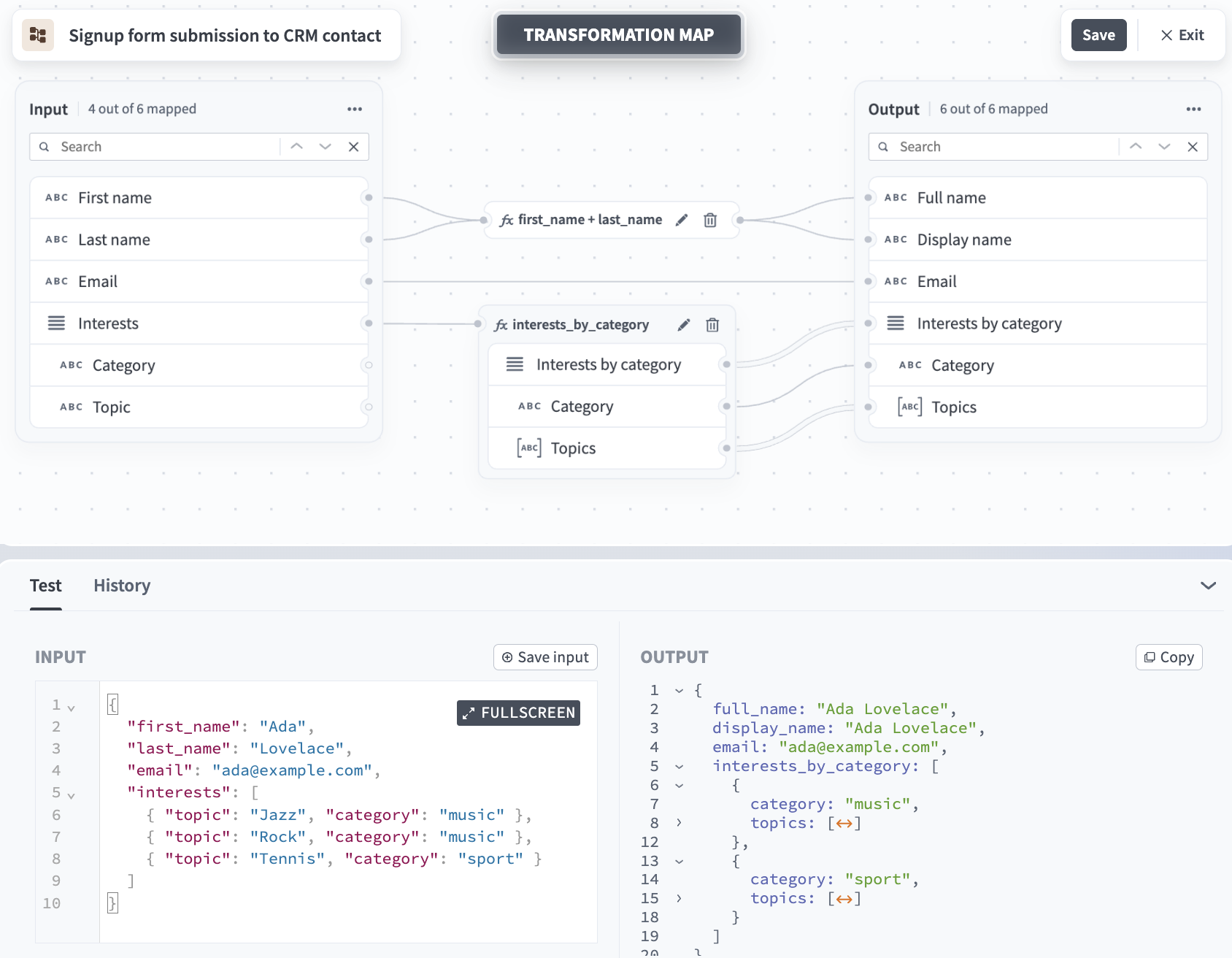
Task: Click the Transformation Map header button
Action: point(619,35)
